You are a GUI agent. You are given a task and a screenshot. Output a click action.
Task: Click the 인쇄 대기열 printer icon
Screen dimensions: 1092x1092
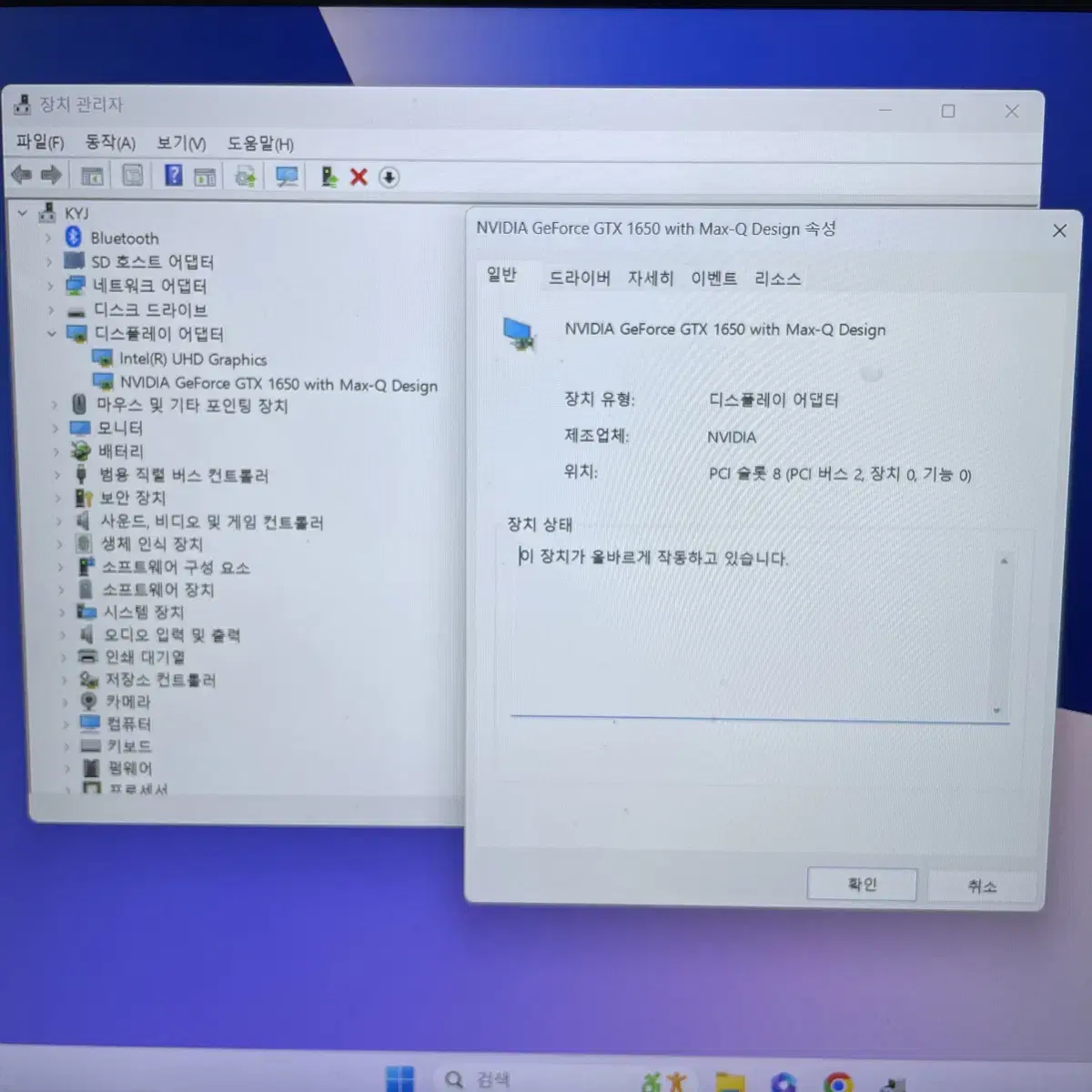87,656
